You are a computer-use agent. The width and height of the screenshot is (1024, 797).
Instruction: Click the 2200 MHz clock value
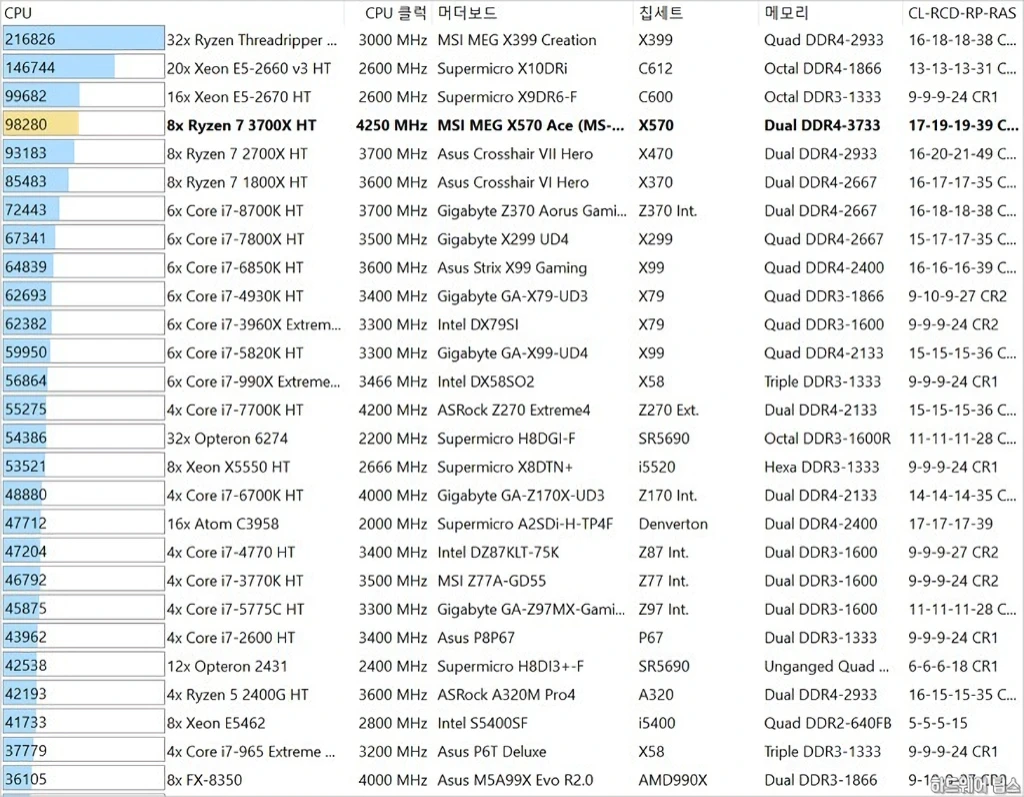tap(392, 438)
